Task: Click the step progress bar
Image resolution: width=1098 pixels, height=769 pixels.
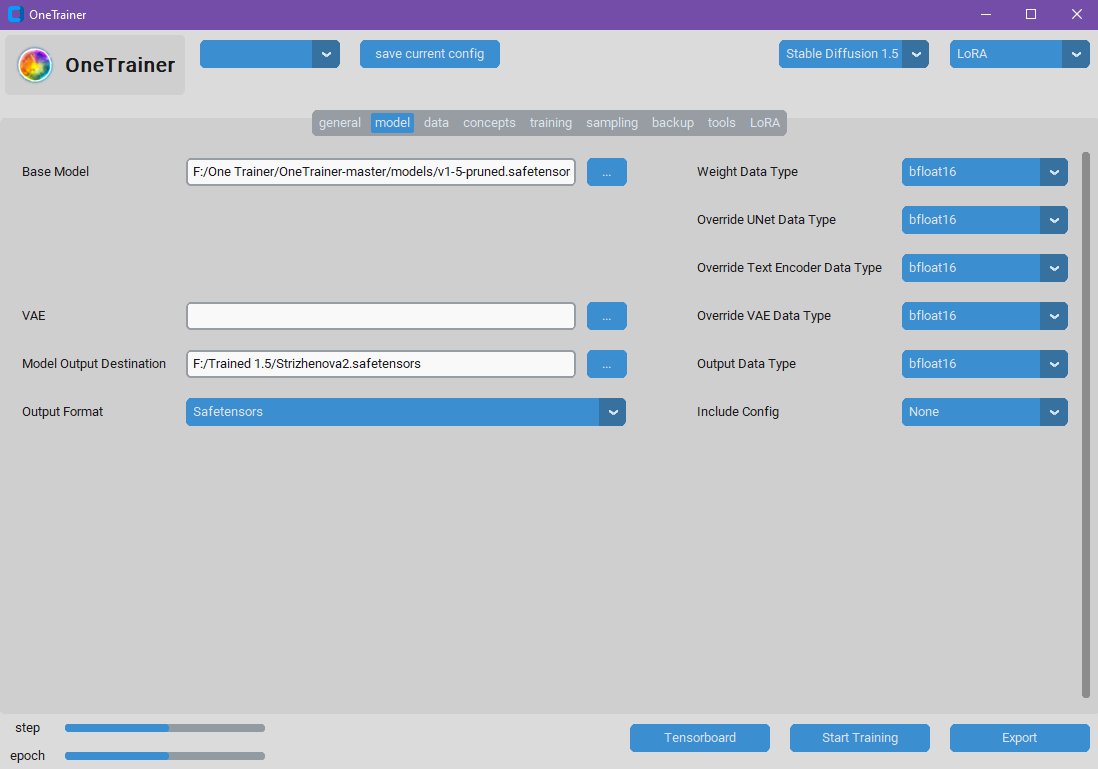Action: pos(165,728)
